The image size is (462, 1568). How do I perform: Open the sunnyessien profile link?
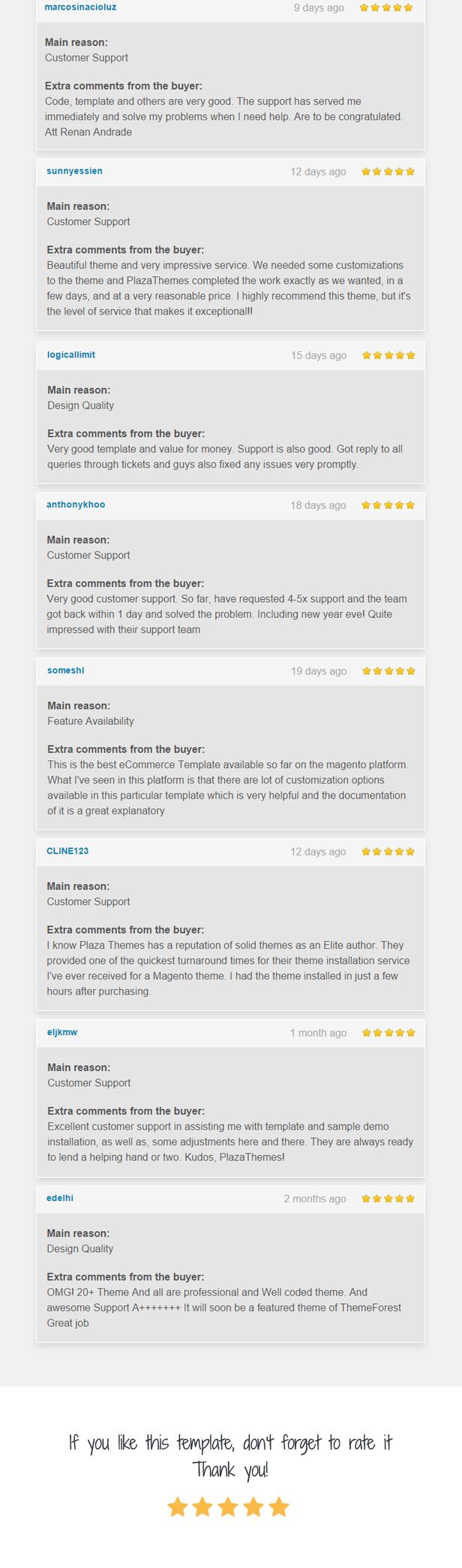pyautogui.click(x=74, y=171)
